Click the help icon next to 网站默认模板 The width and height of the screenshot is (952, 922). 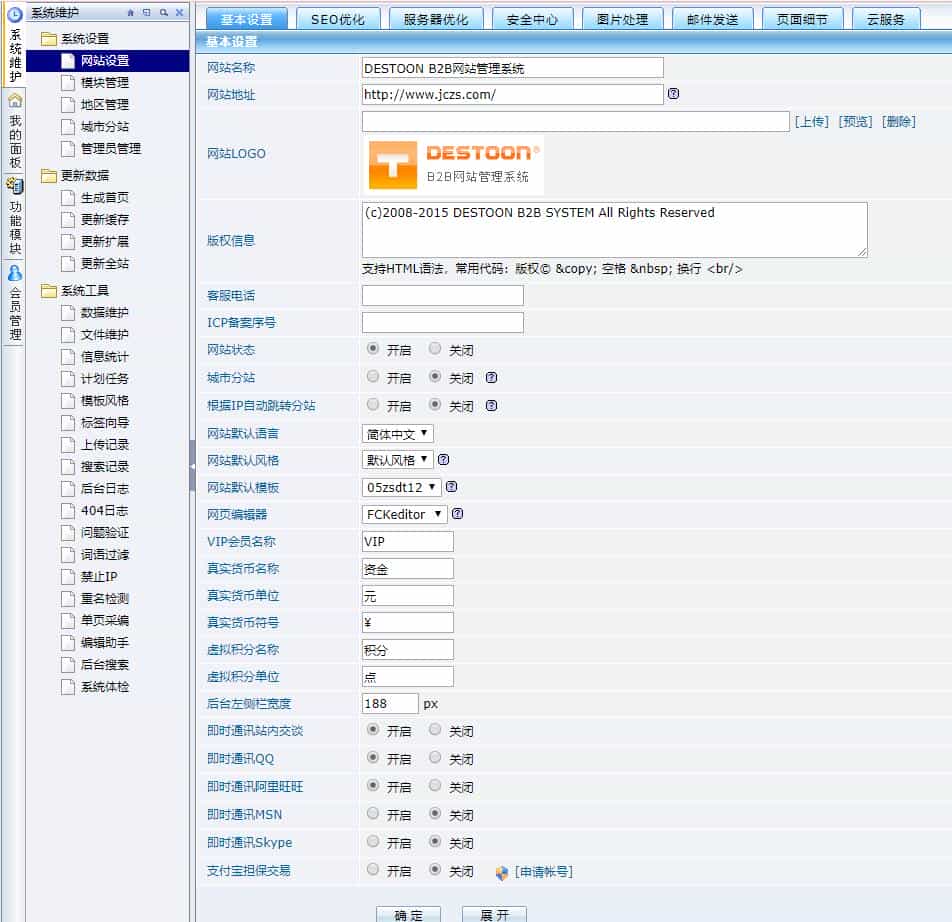[452, 487]
